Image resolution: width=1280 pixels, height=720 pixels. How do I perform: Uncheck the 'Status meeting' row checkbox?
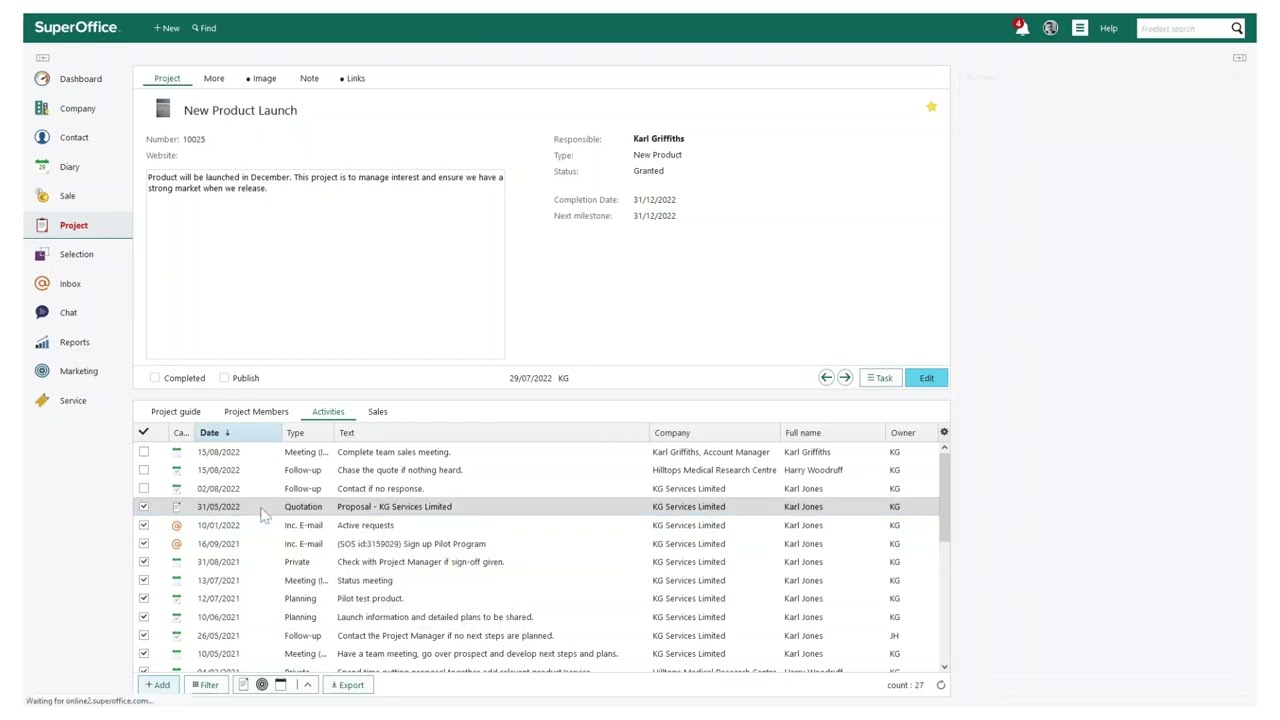point(144,580)
